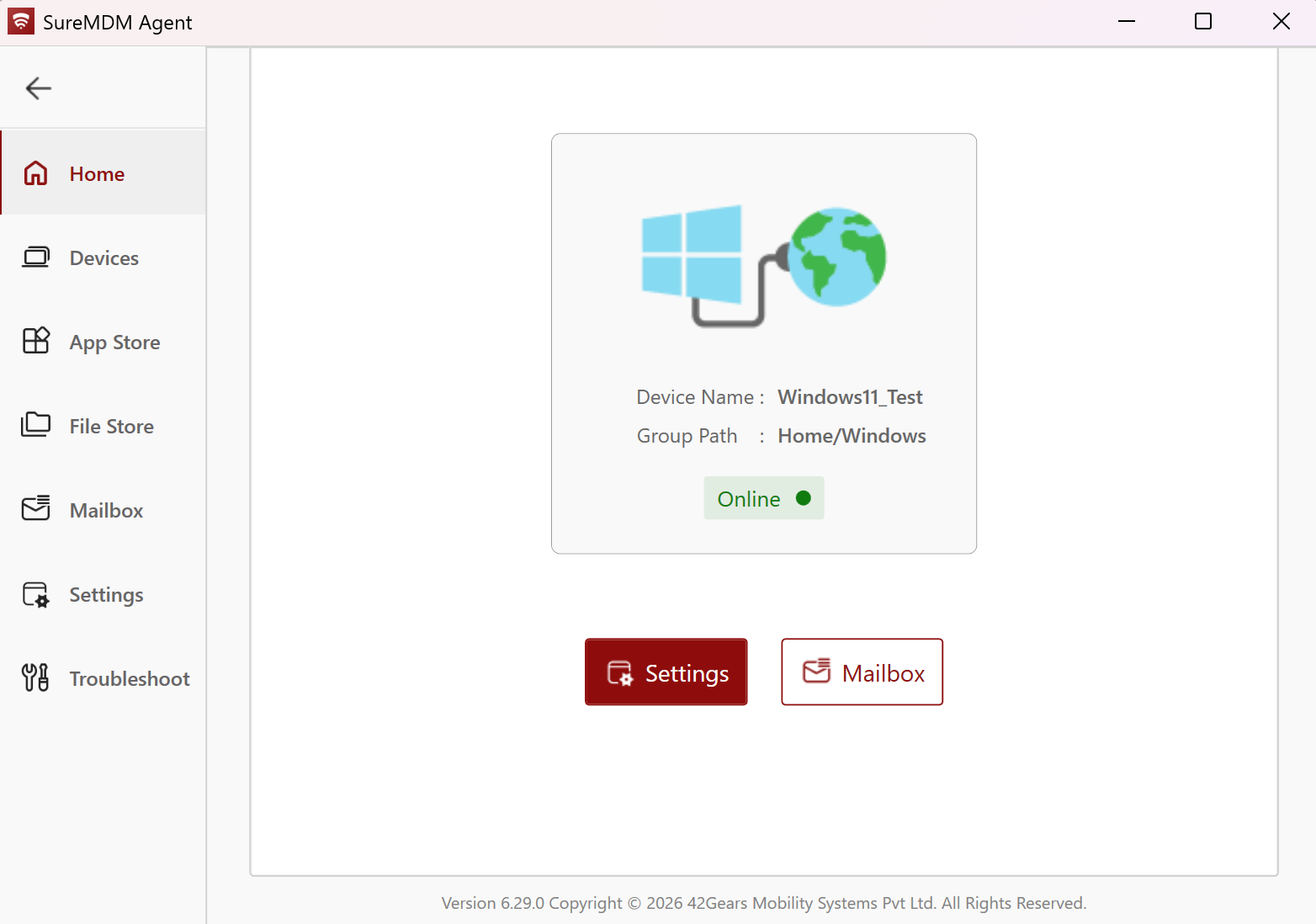Click the device name Windows11_Test
The image size is (1316, 924).
pyautogui.click(x=850, y=397)
